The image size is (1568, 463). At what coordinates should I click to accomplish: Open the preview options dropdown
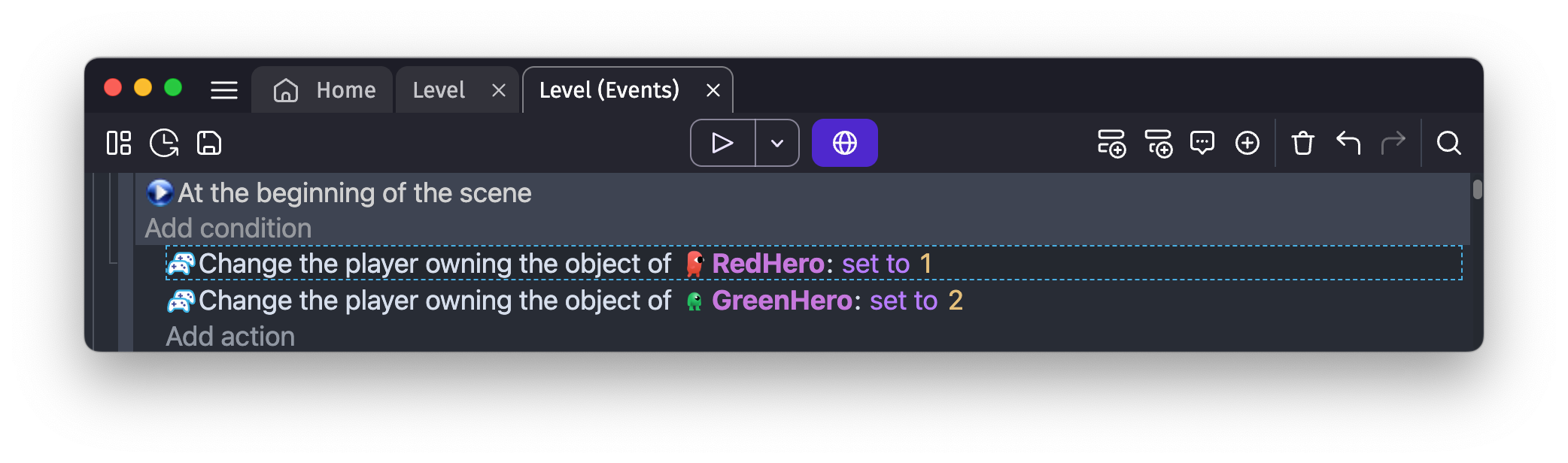pyautogui.click(x=776, y=142)
